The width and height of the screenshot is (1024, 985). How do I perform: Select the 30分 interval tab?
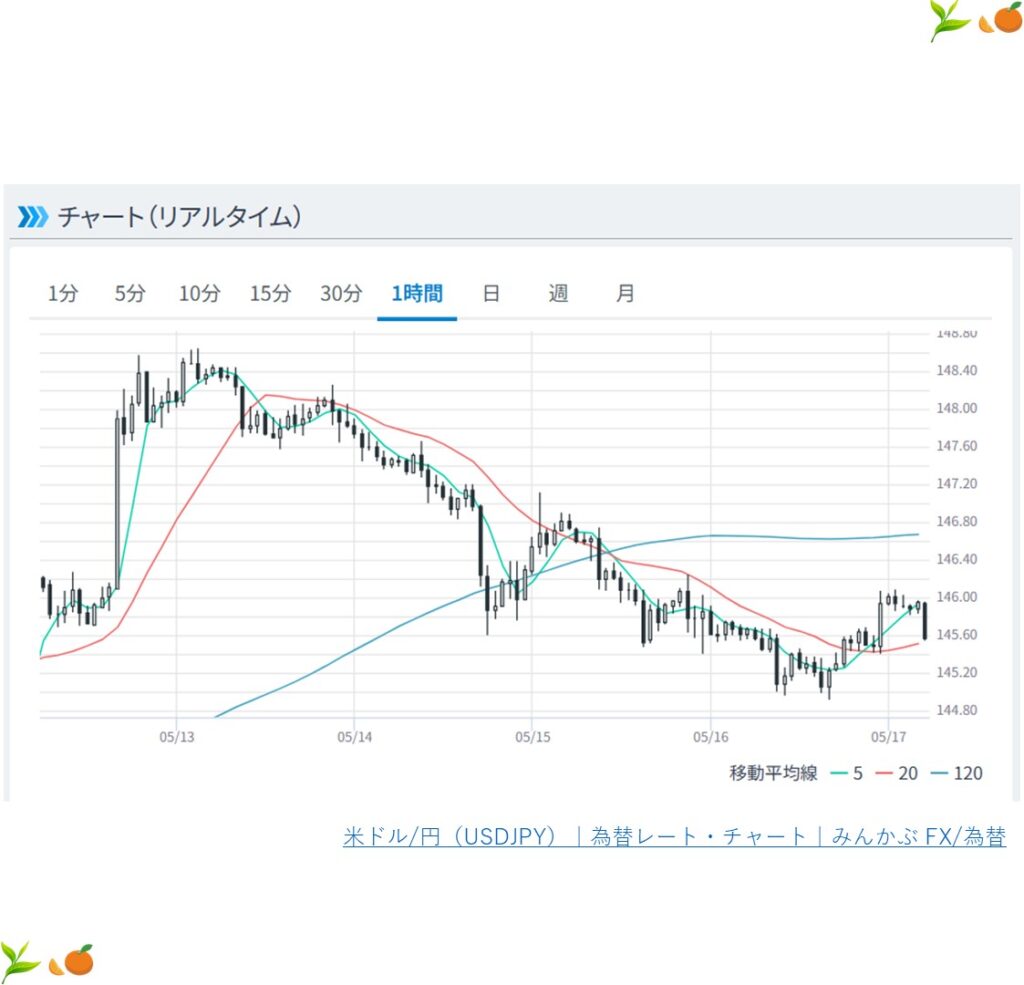(341, 294)
